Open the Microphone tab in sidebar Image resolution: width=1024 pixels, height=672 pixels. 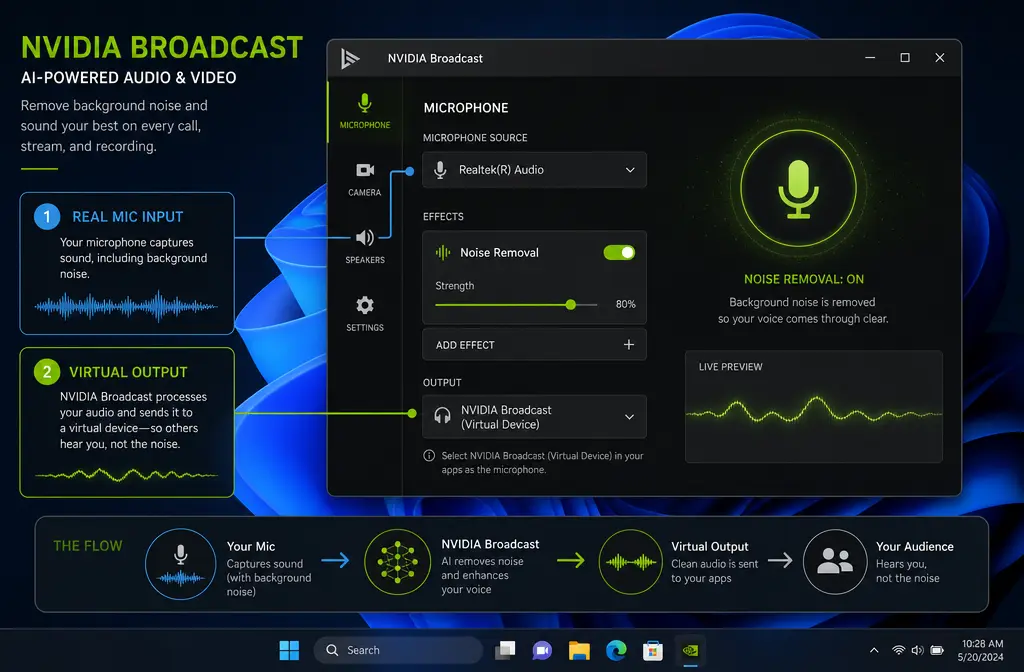click(x=364, y=111)
